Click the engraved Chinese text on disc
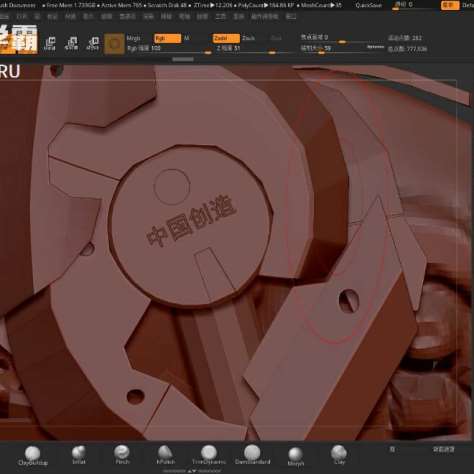Image resolution: width=474 pixels, height=474 pixels. pos(191,221)
